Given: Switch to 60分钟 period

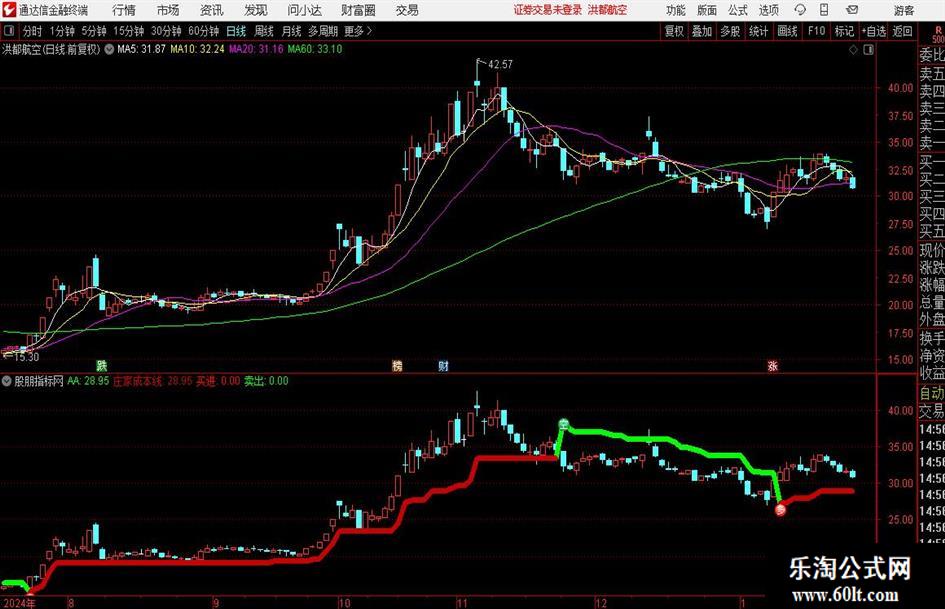Looking at the screenshot, I should coord(204,31).
